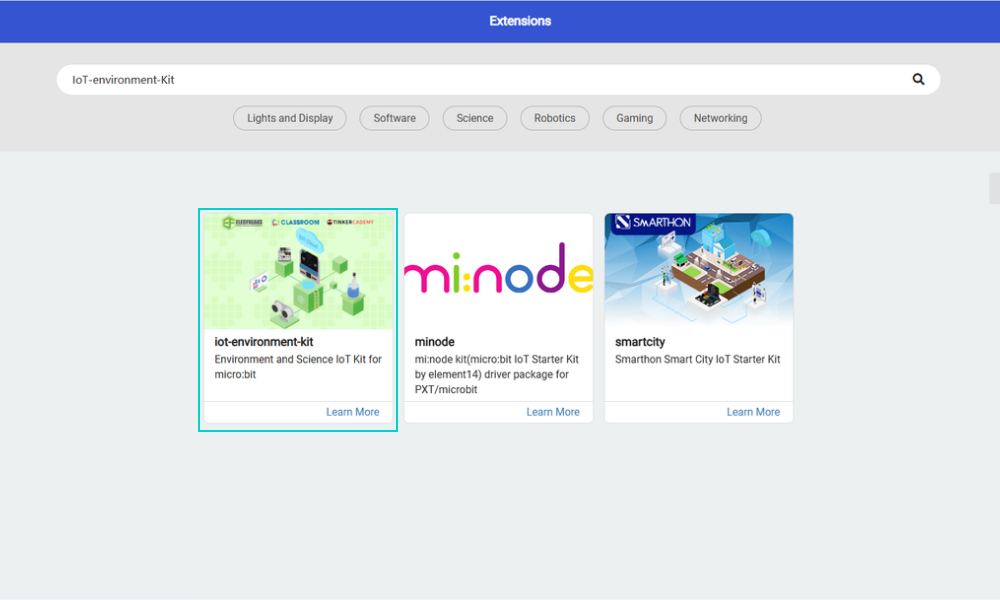1000x600 pixels.
Task: Click the magnifying glass search icon
Action: click(x=918, y=80)
